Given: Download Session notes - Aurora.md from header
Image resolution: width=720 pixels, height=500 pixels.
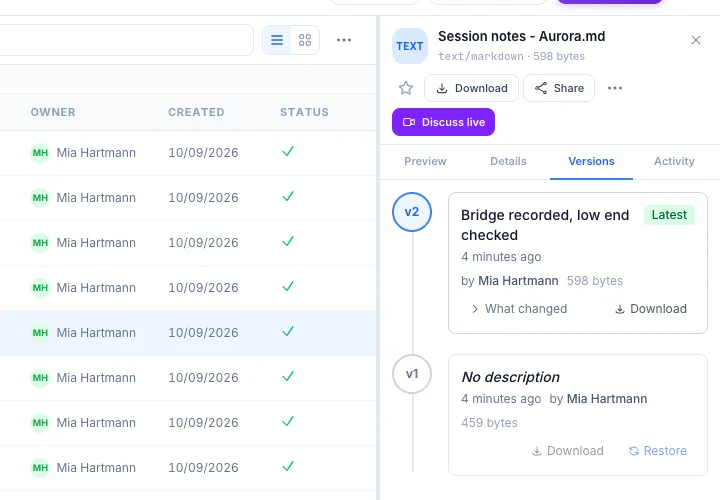Looking at the screenshot, I should (x=471, y=88).
